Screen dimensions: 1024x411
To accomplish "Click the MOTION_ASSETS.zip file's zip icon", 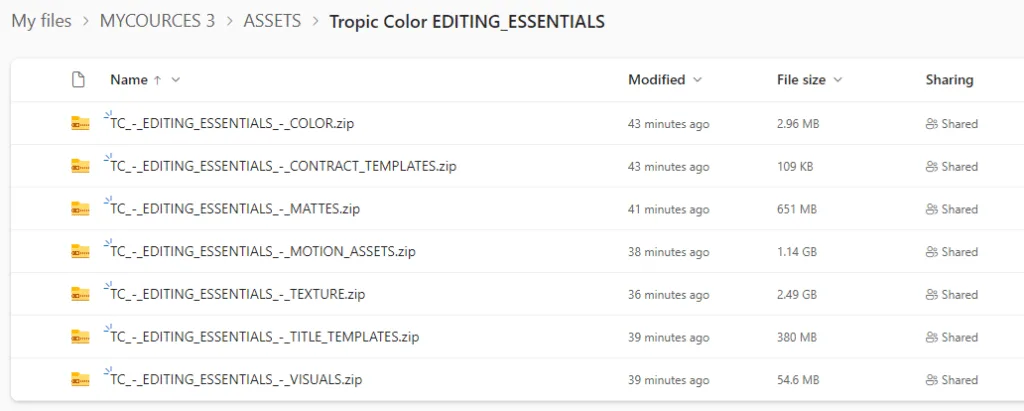I will [x=80, y=252].
